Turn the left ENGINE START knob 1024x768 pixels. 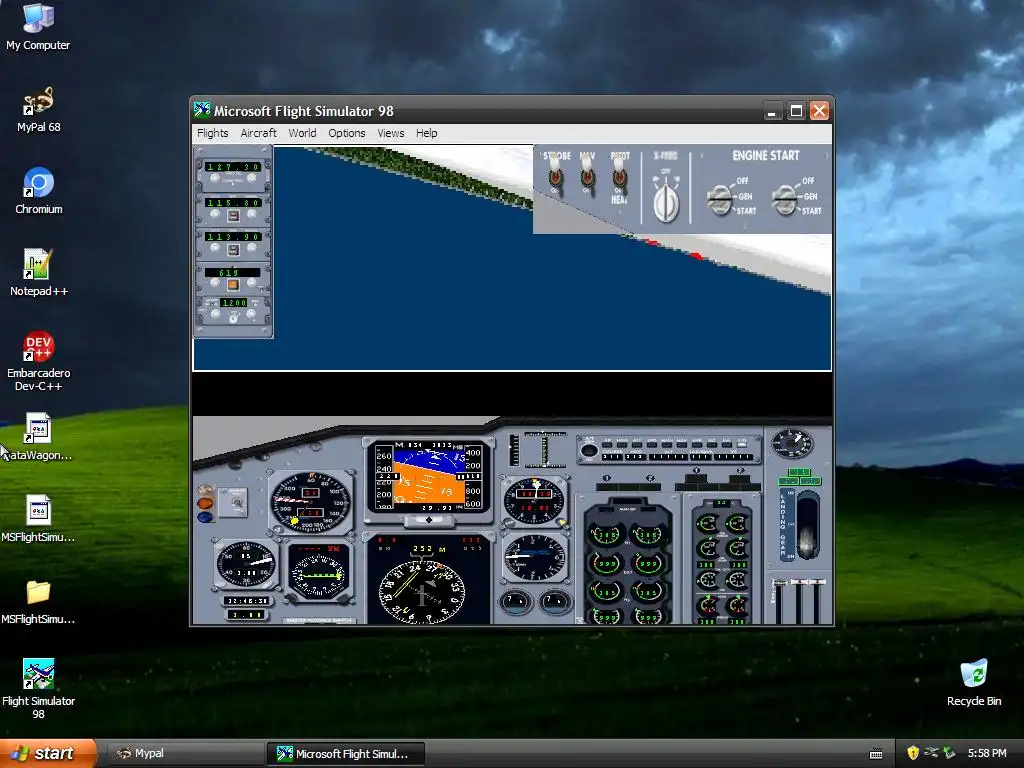click(x=720, y=199)
